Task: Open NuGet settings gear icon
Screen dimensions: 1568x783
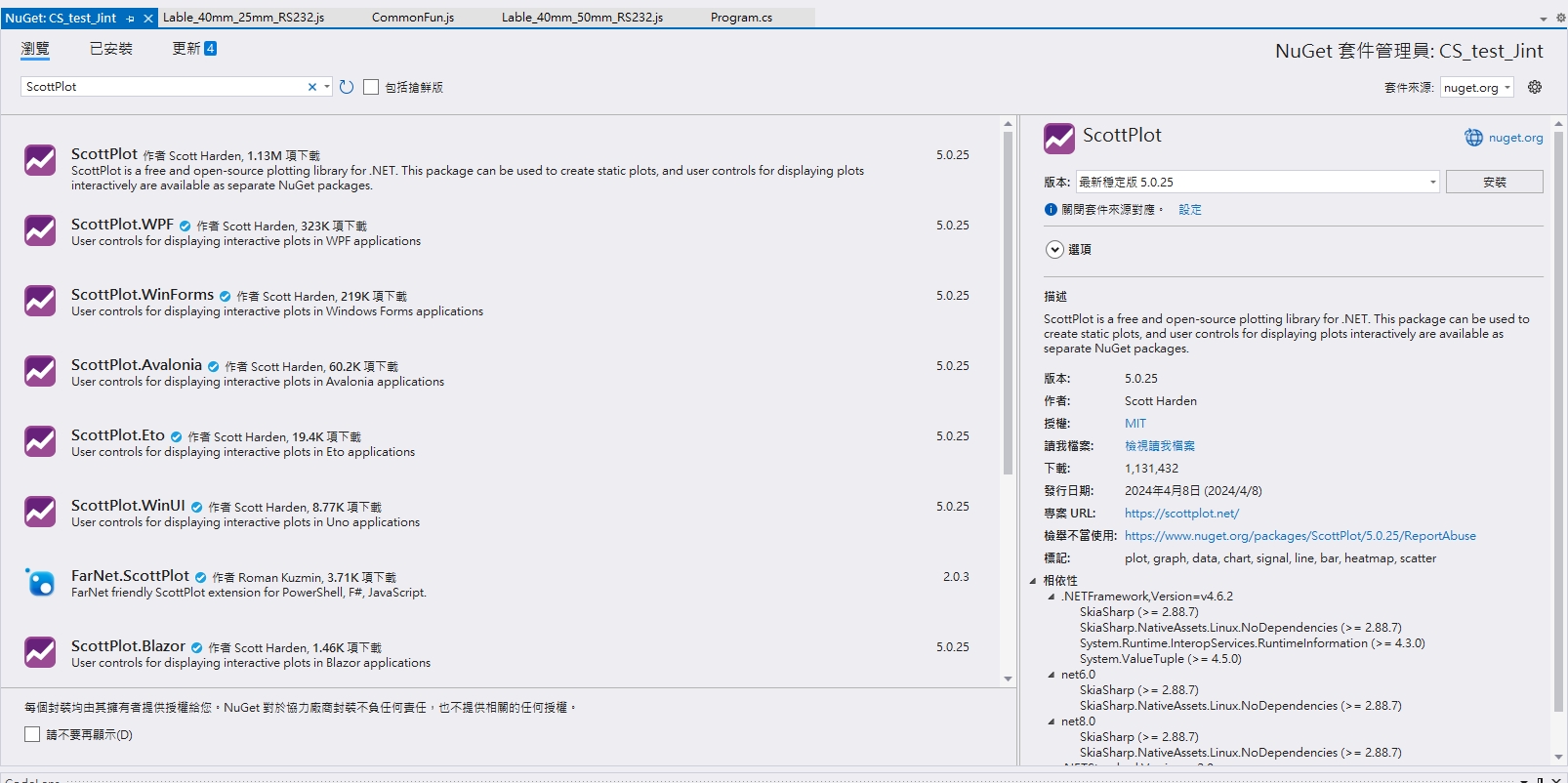Action: [x=1535, y=87]
